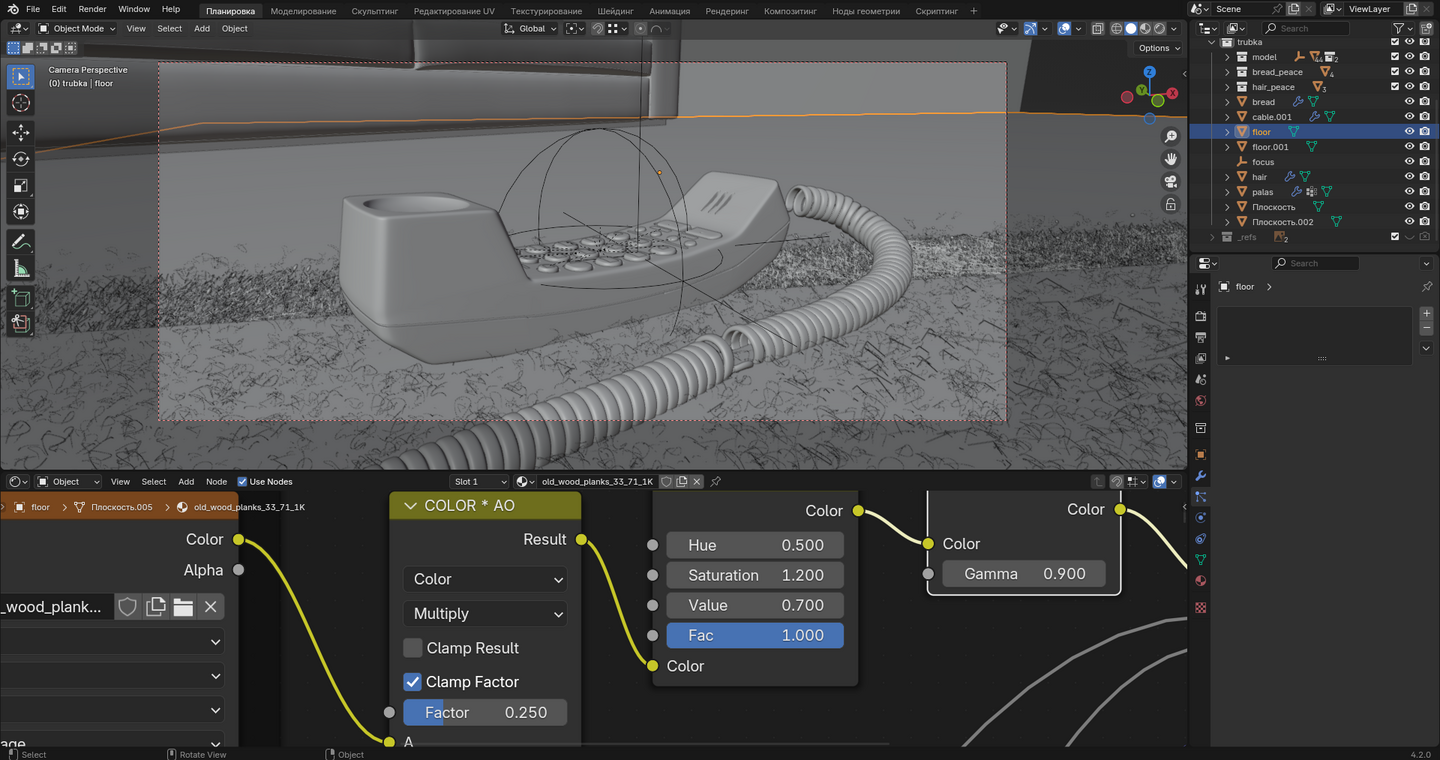Collapse the COLOR * AO node
Image resolution: width=1440 pixels, height=760 pixels.
(x=410, y=506)
